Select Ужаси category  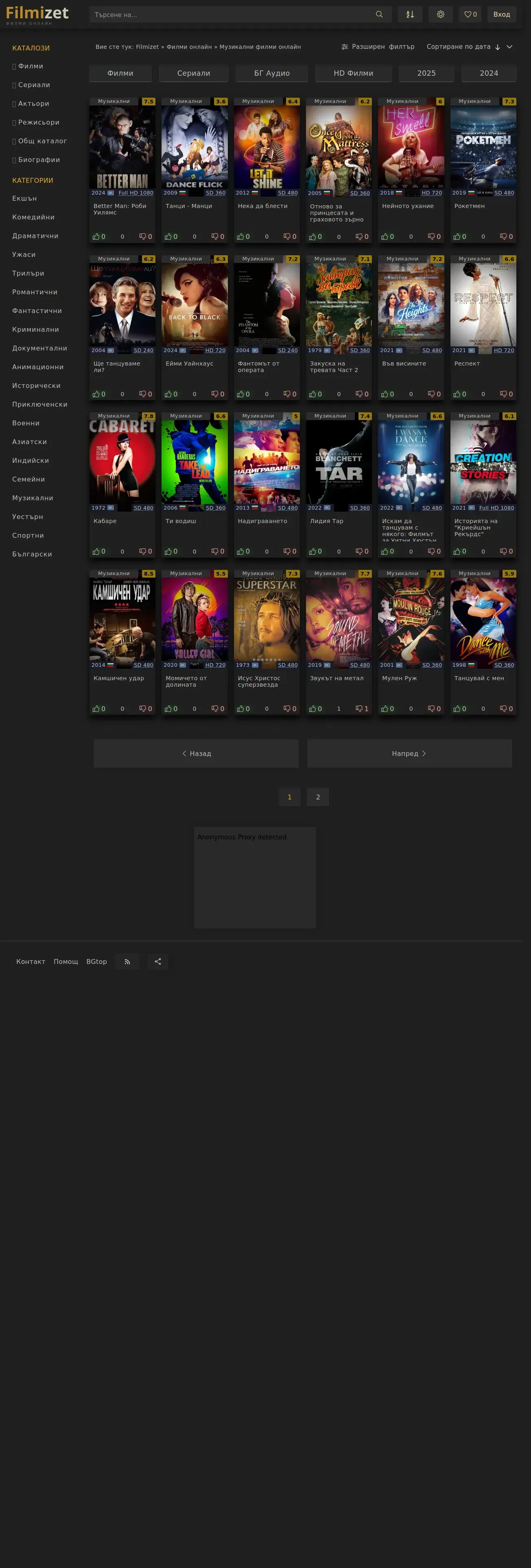tap(24, 255)
